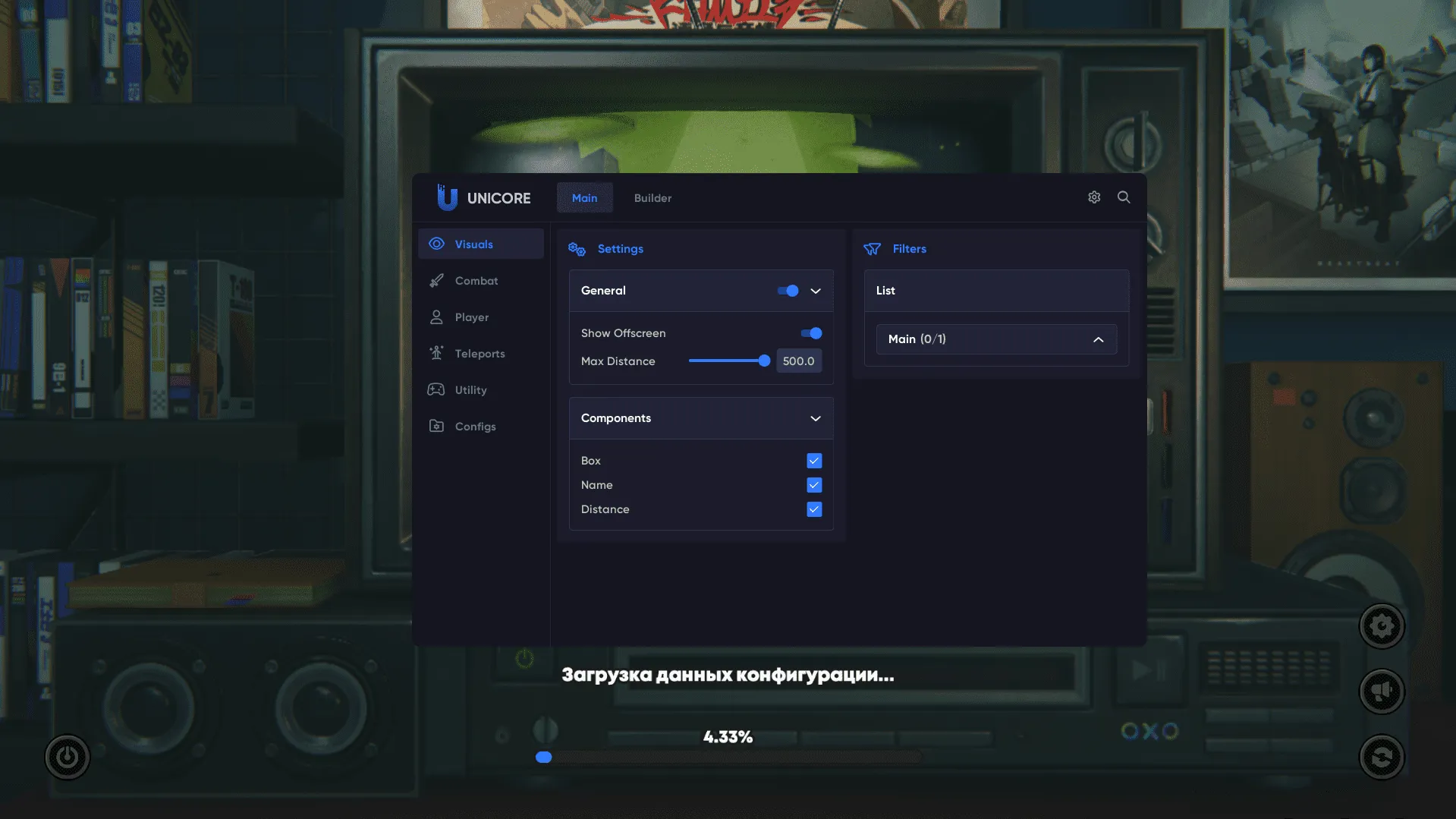Image resolution: width=1456 pixels, height=819 pixels.
Task: Uncheck the Box component checkbox
Action: click(814, 461)
